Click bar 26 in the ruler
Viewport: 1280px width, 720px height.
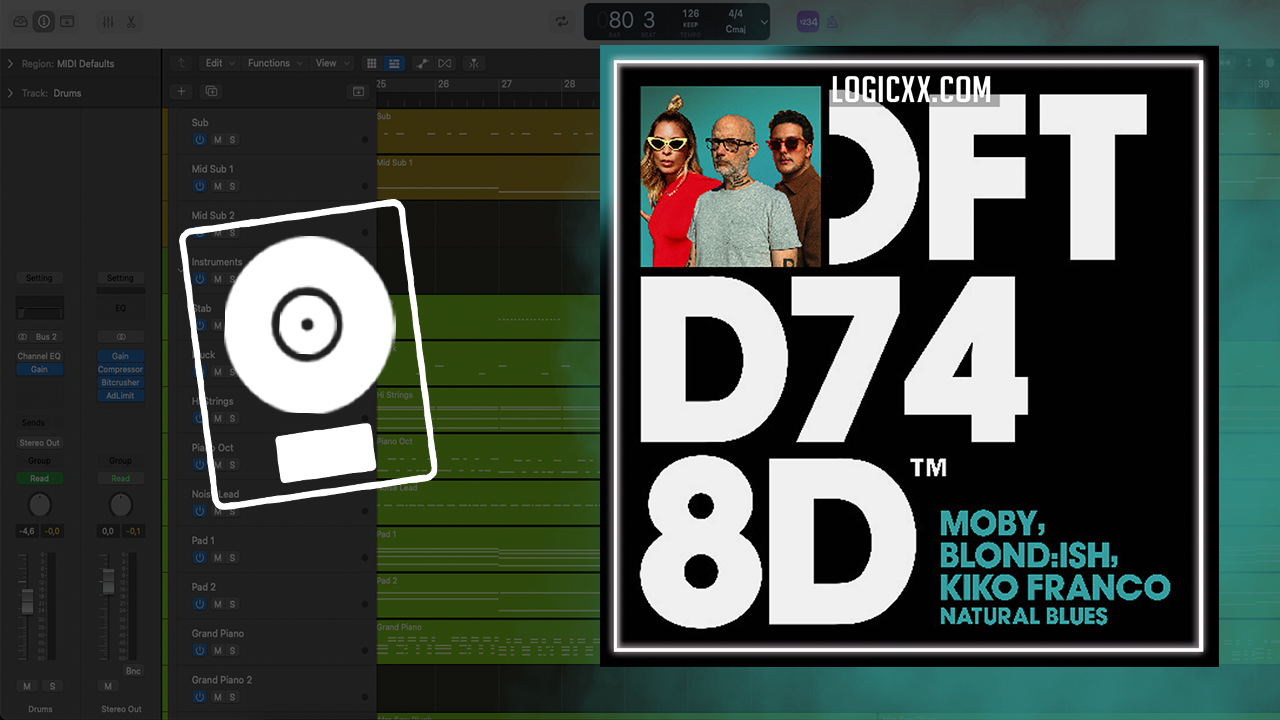click(x=443, y=85)
